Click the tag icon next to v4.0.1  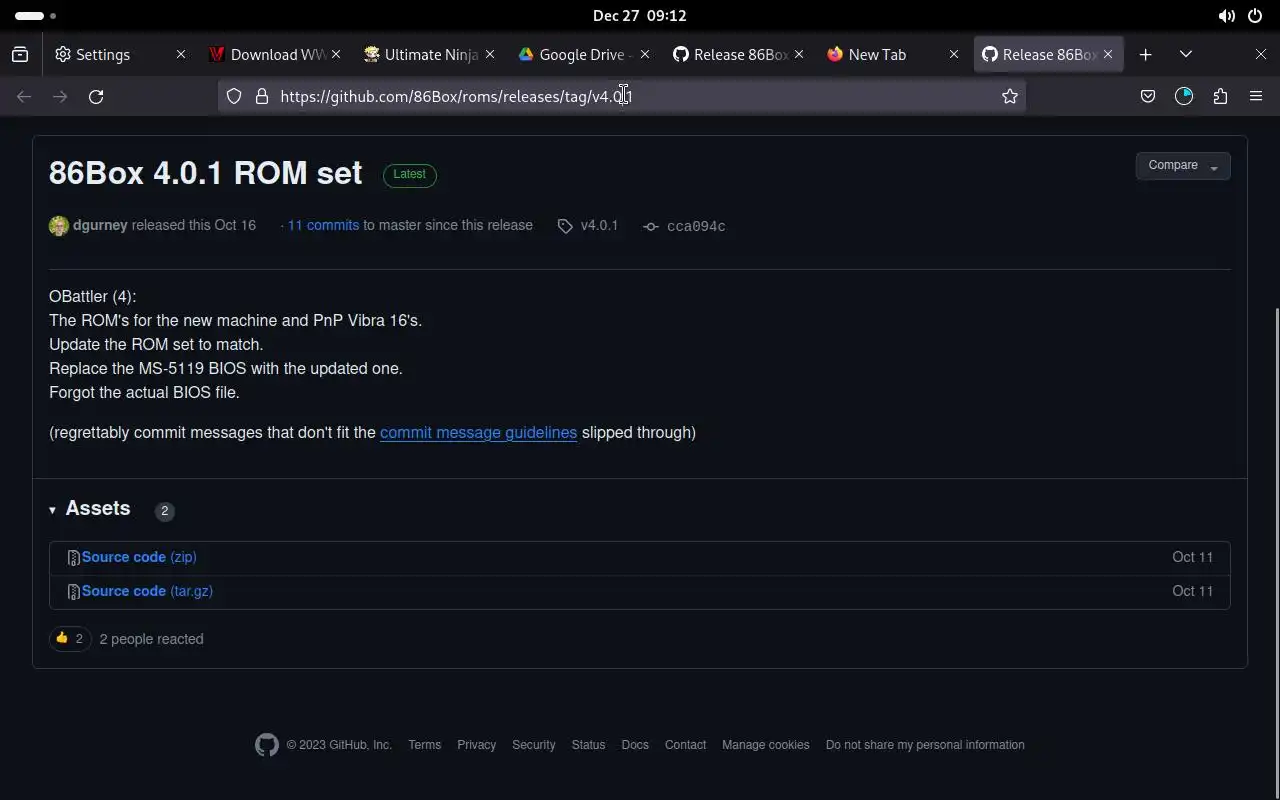[565, 226]
